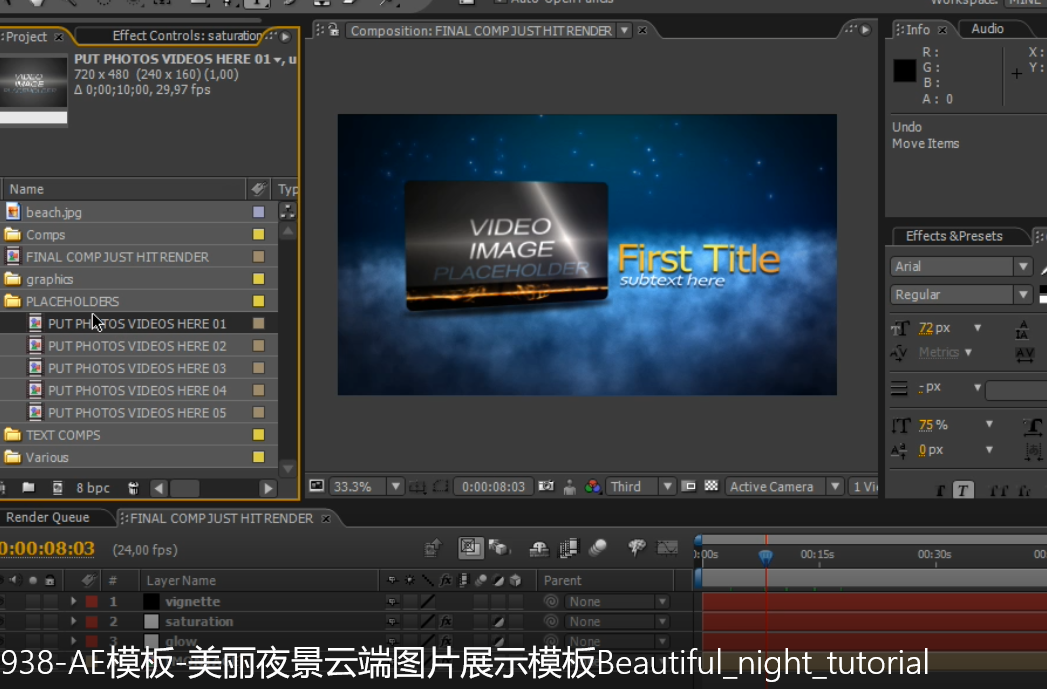1047x689 pixels.
Task: Switch to the Project tab
Action: coord(27,37)
